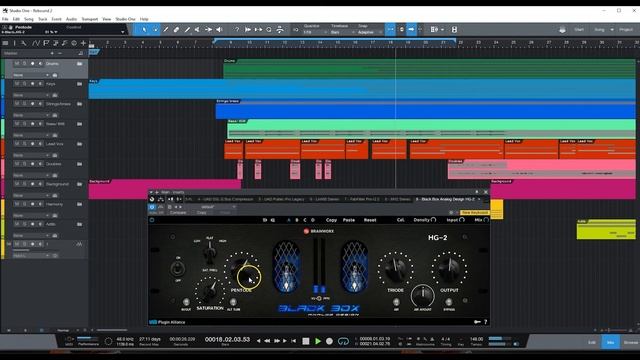Adjust the Pentode knob
Screen dimensions: 640x360
tap(242, 269)
